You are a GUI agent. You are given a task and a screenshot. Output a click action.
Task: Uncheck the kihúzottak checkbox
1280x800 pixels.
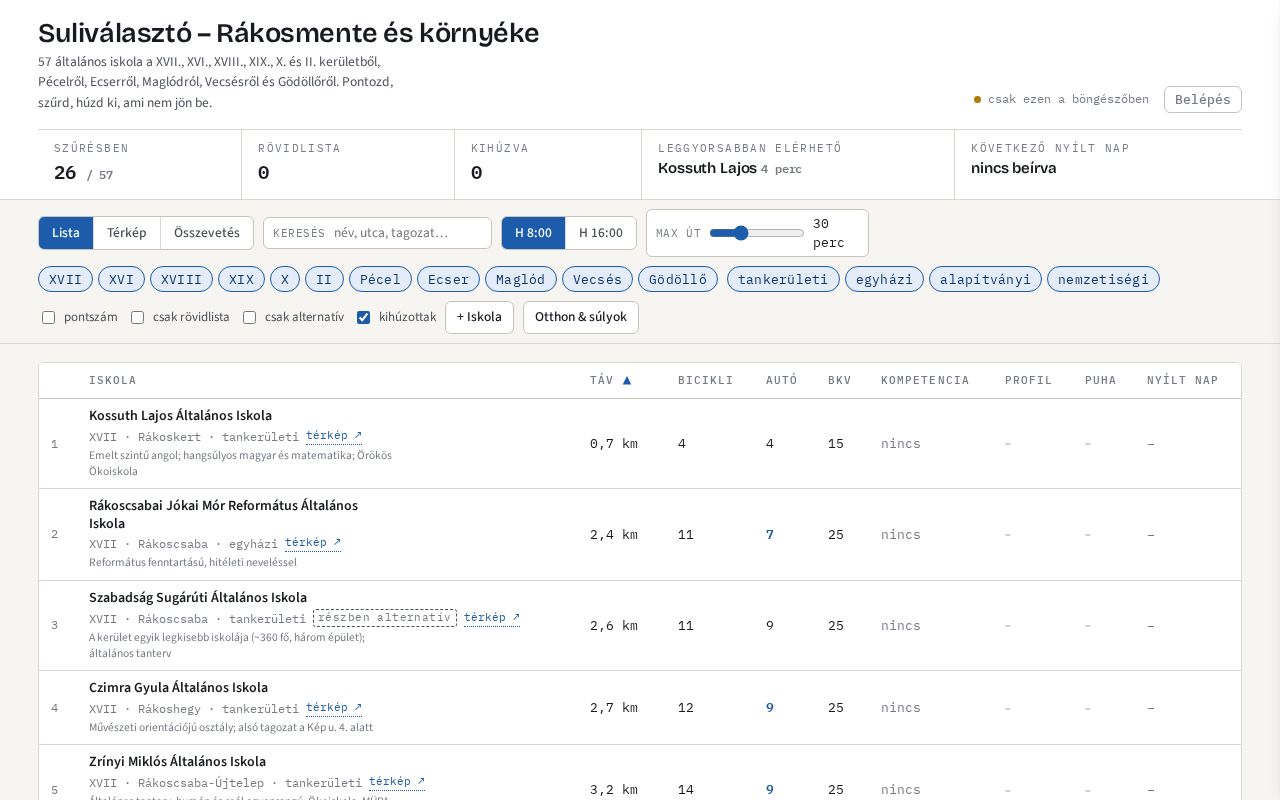pyautogui.click(x=364, y=317)
